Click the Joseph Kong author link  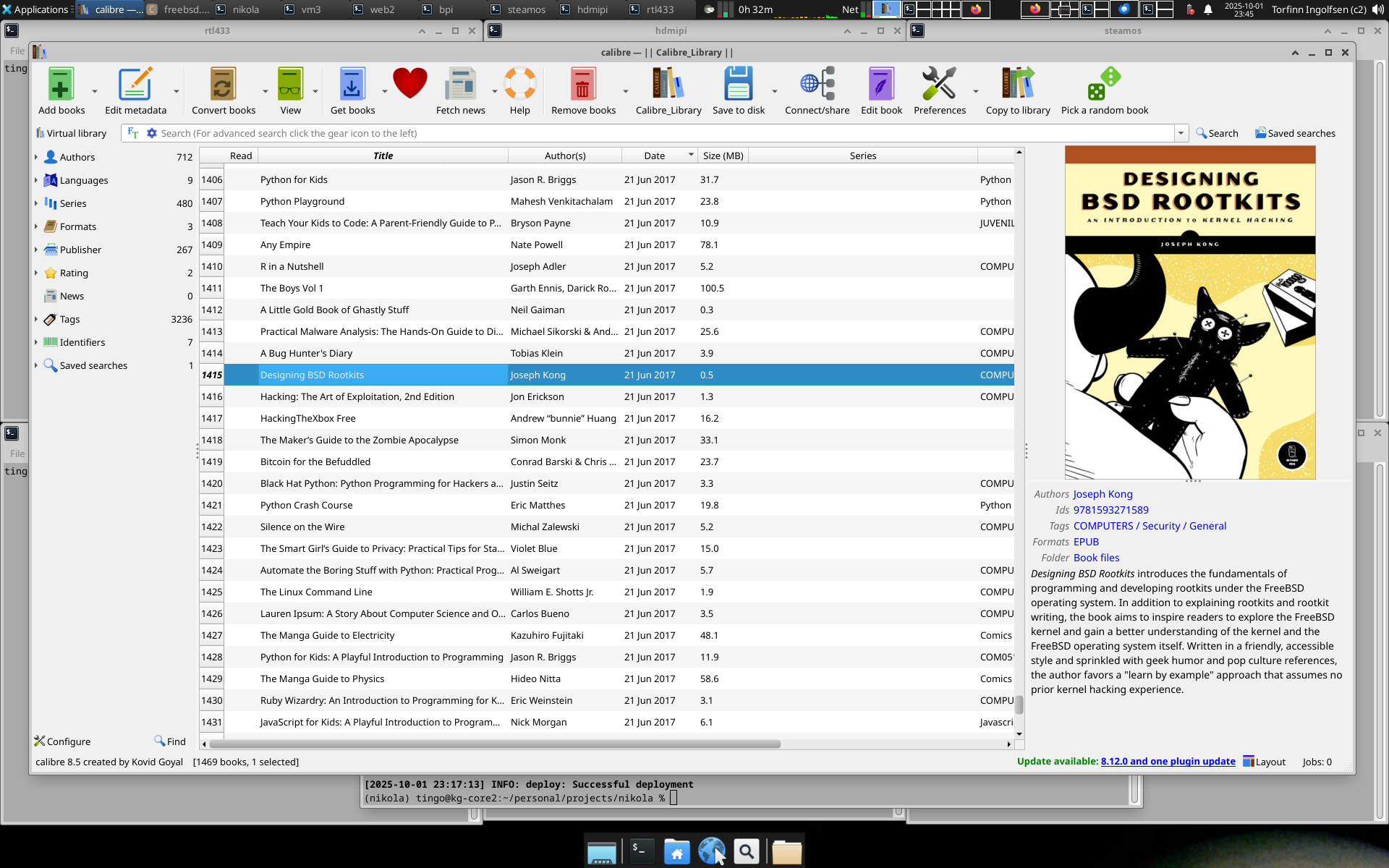1103,494
